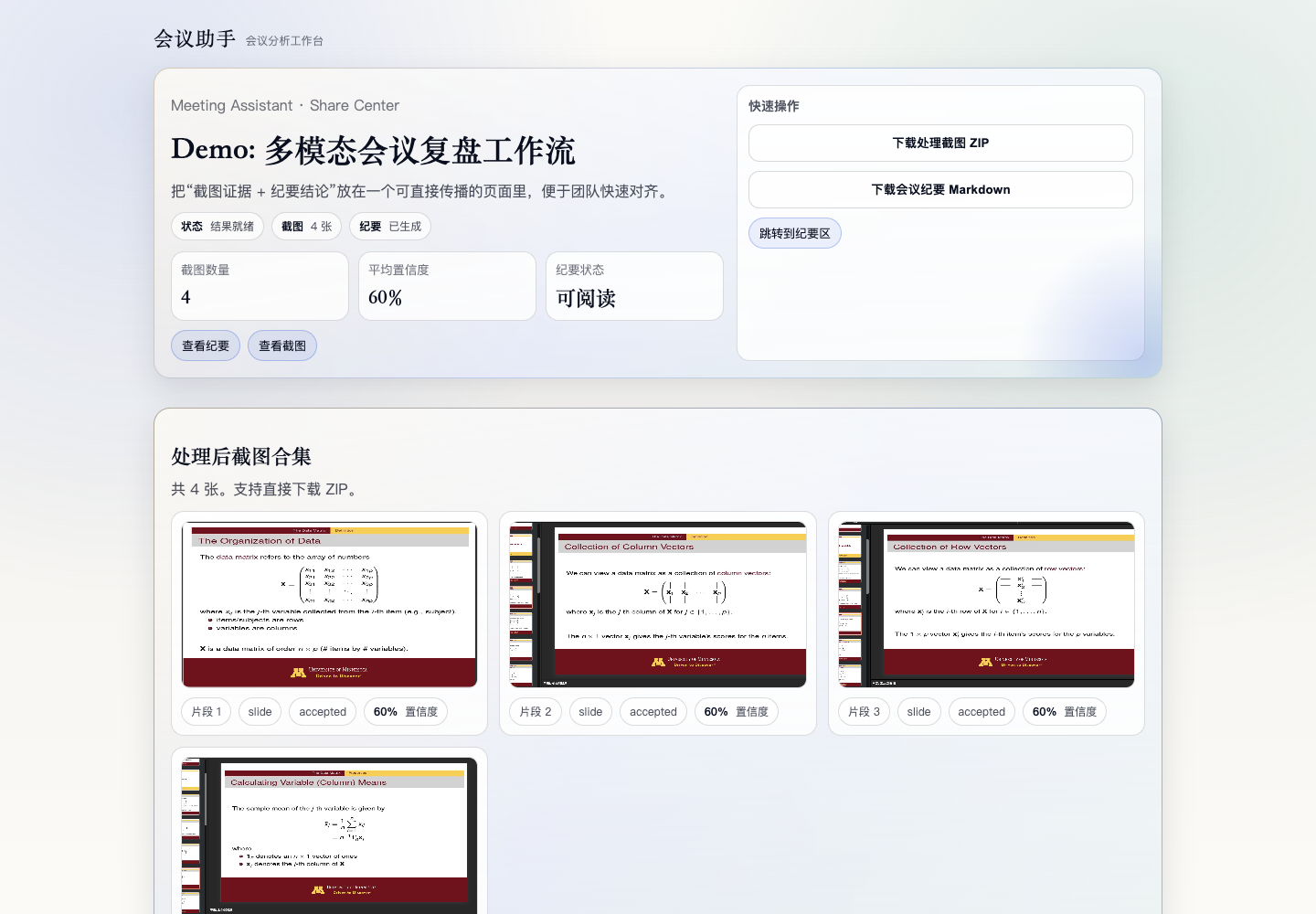Click the 处理后截图合集 section heading
The width and height of the screenshot is (1316, 914).
tap(241, 456)
